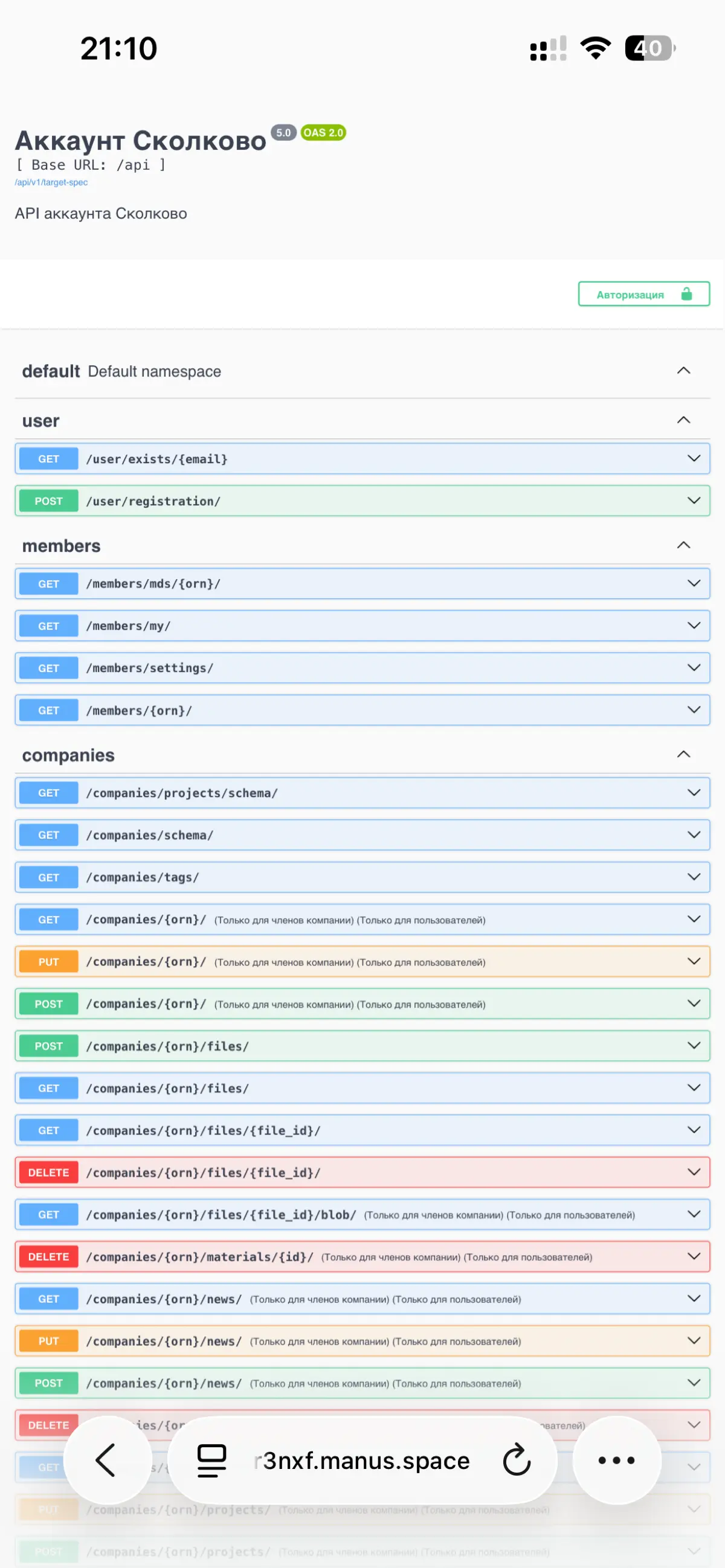Click GET badge of /companies/tags/
Screen dimensions: 725x1568
click(49, 877)
